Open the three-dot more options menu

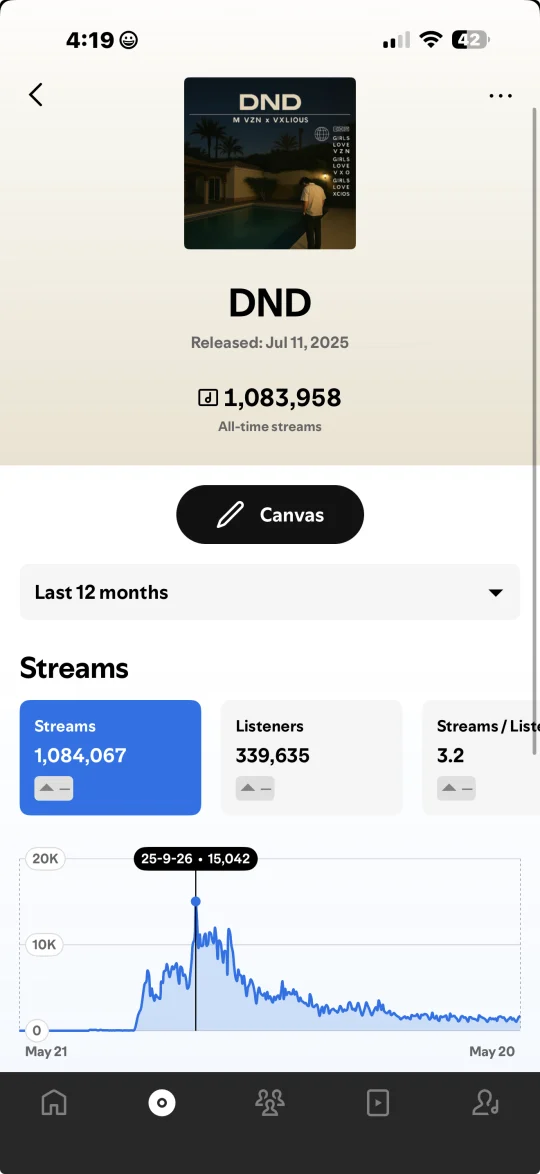pyautogui.click(x=500, y=96)
